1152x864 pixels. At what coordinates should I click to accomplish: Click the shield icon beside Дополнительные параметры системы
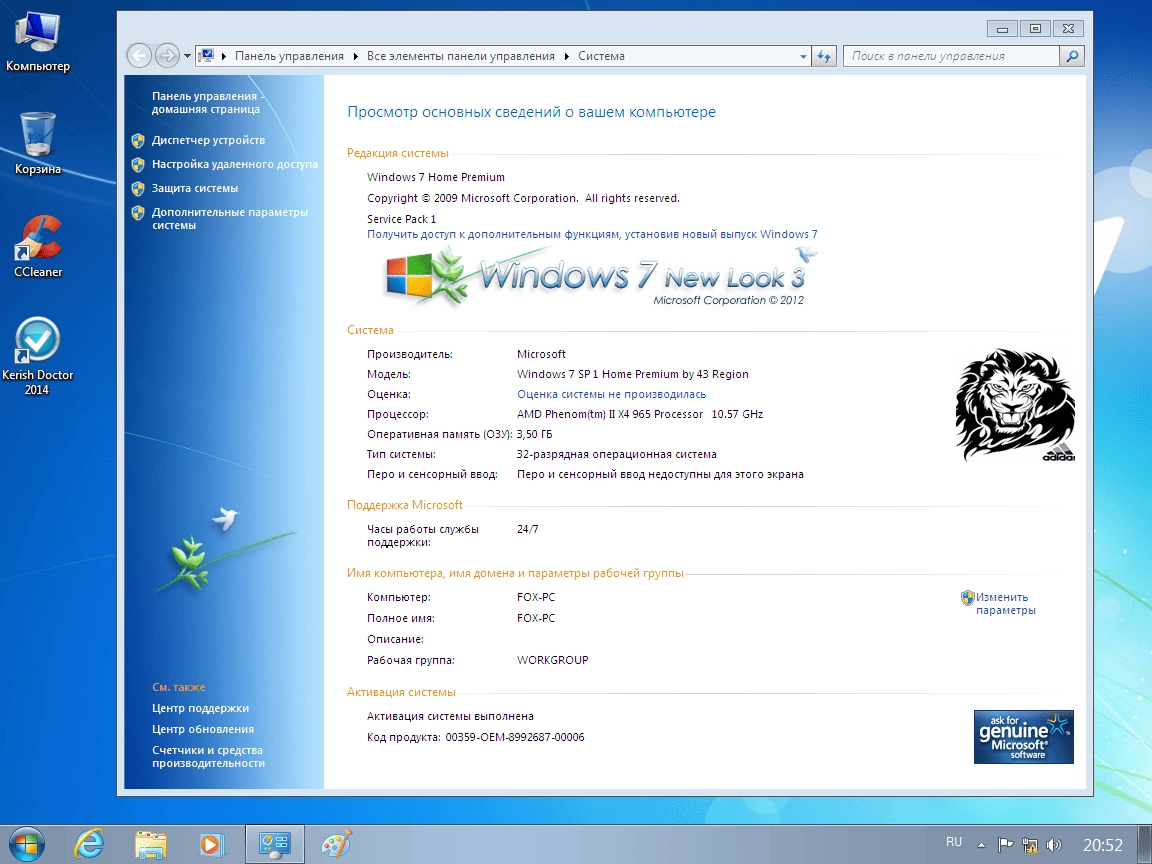click(137, 213)
